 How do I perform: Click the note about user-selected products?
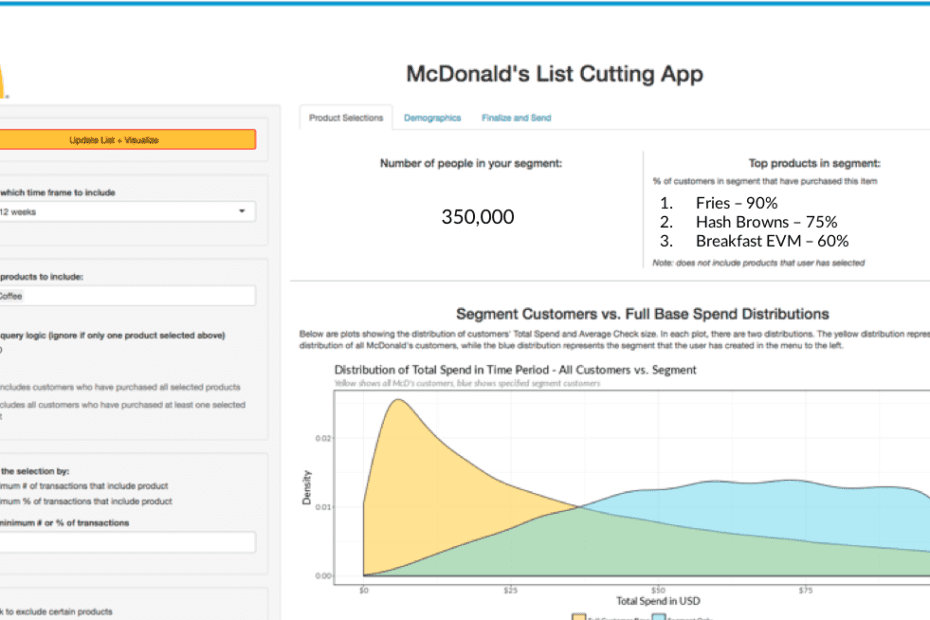coord(759,263)
